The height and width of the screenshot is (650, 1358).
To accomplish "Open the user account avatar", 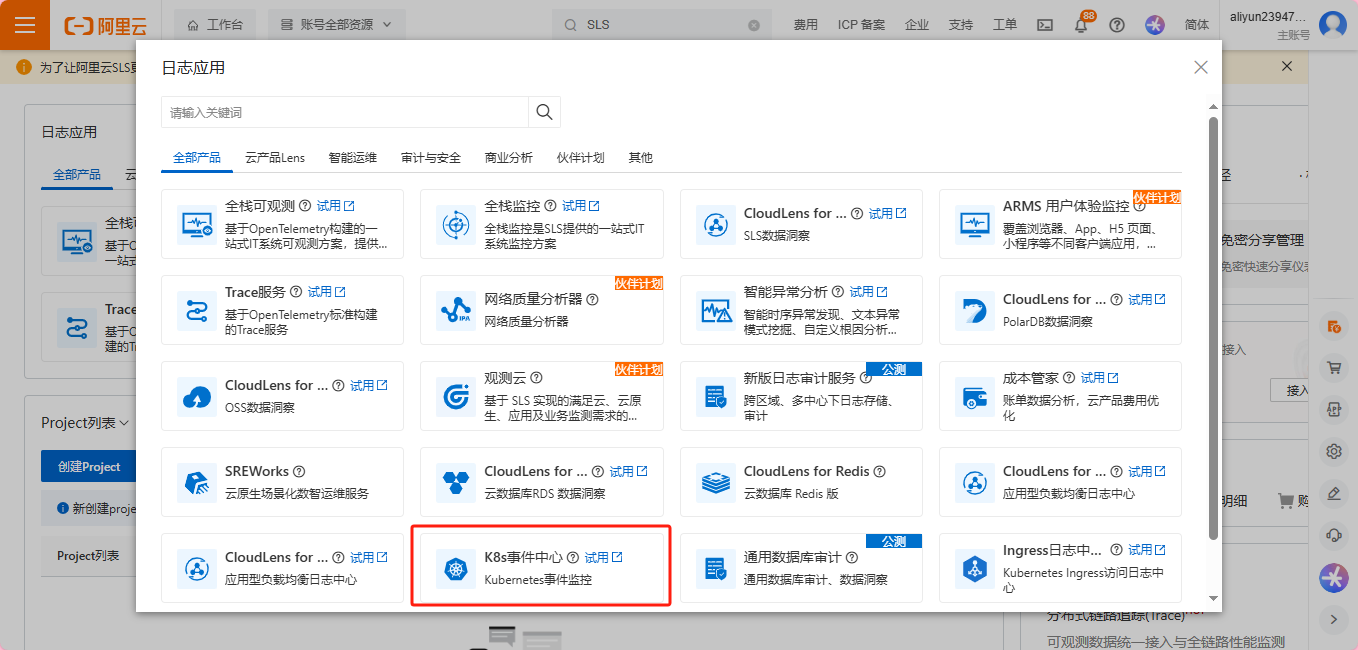I will click(x=1333, y=25).
